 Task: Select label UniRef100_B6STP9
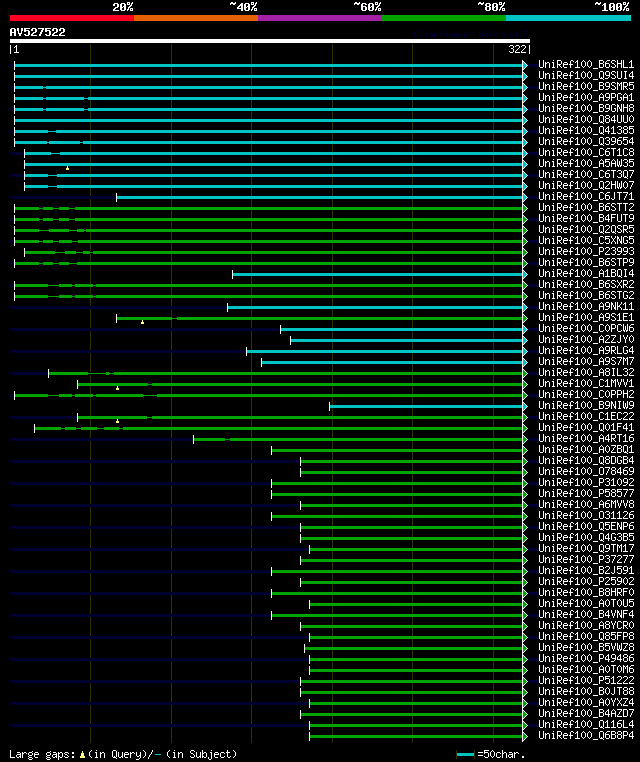(x=586, y=262)
